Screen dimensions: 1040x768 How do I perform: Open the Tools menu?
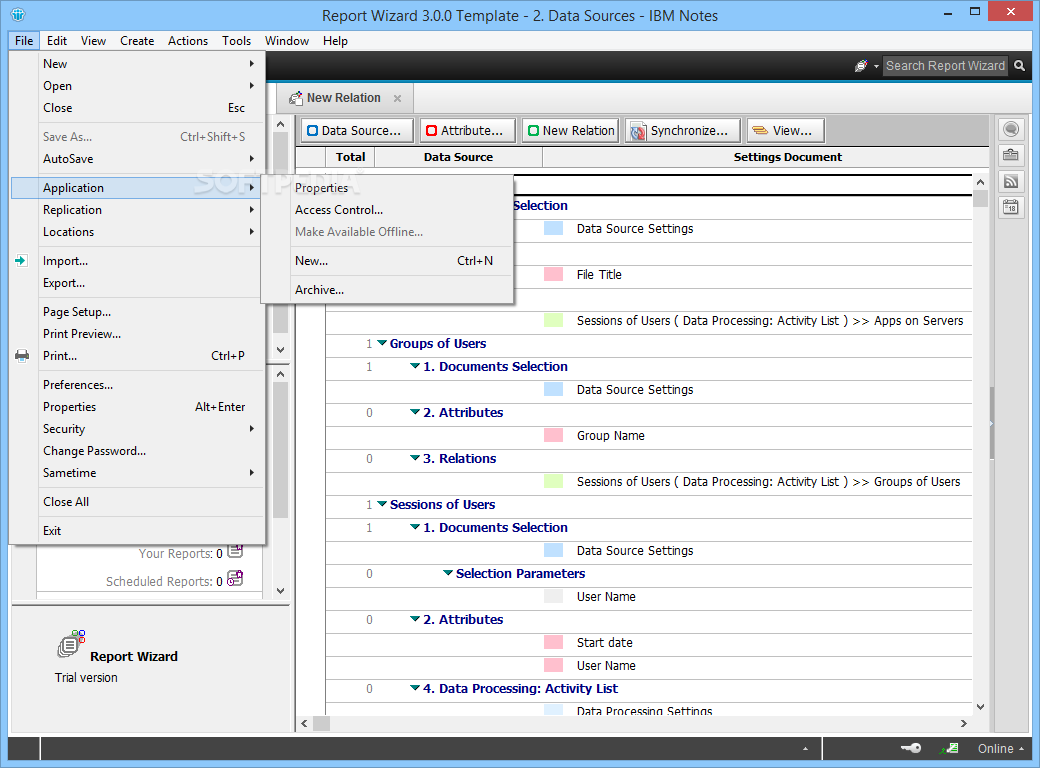tap(237, 40)
